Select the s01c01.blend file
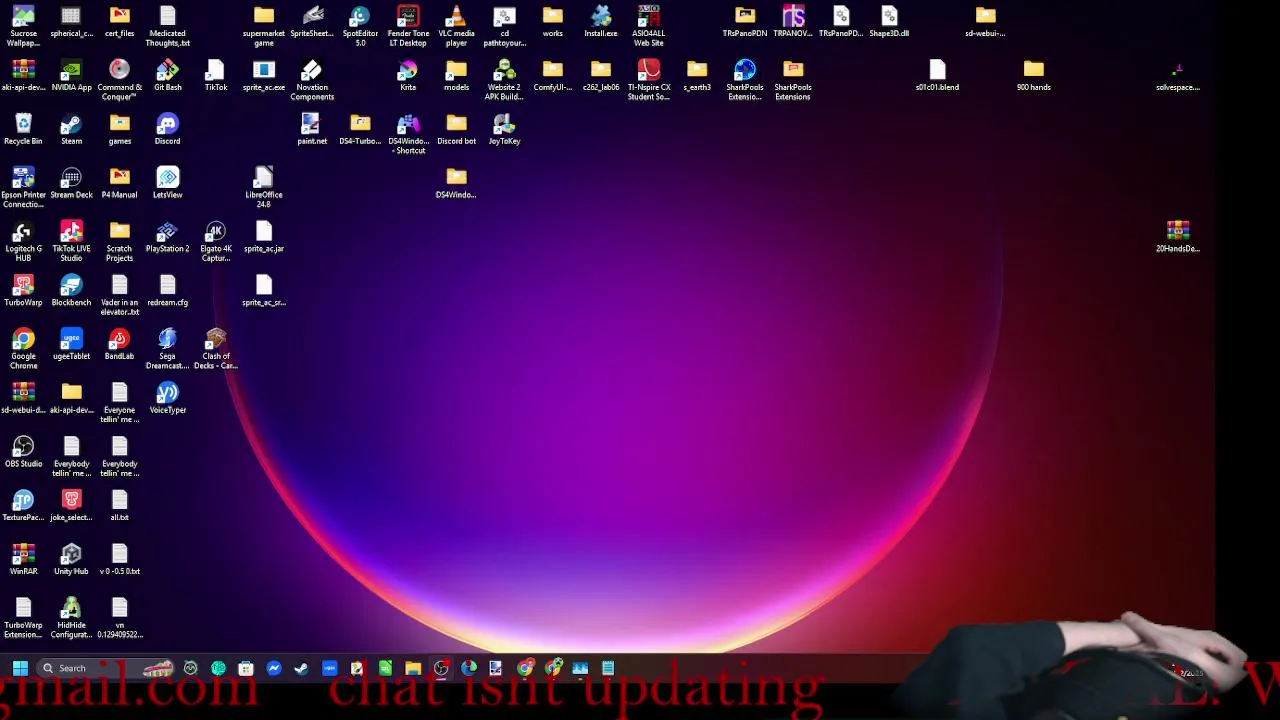The width and height of the screenshot is (1280, 720). coord(937,75)
